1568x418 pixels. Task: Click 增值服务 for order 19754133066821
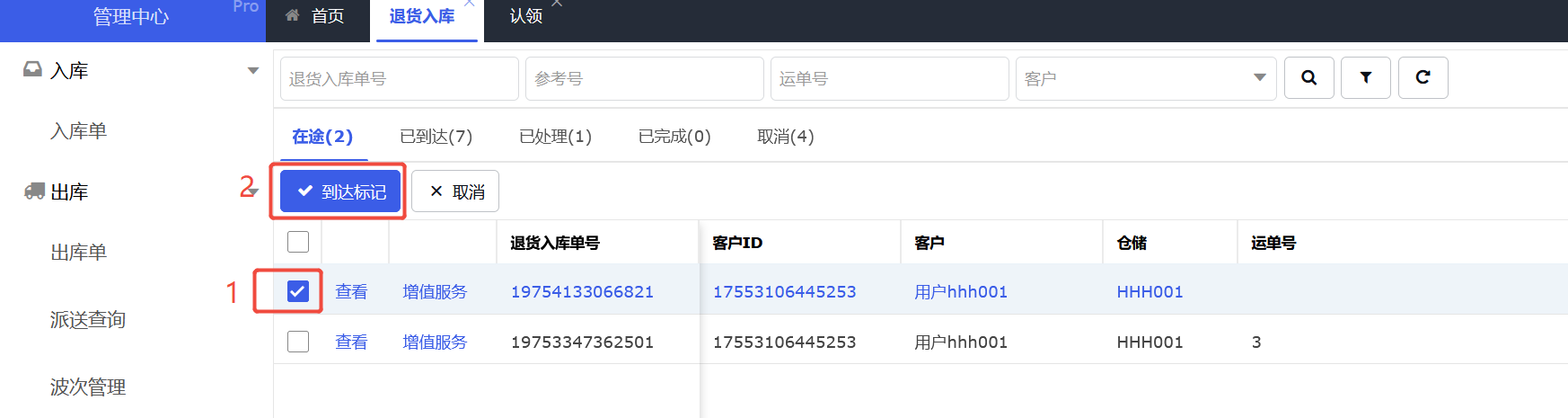tap(435, 291)
